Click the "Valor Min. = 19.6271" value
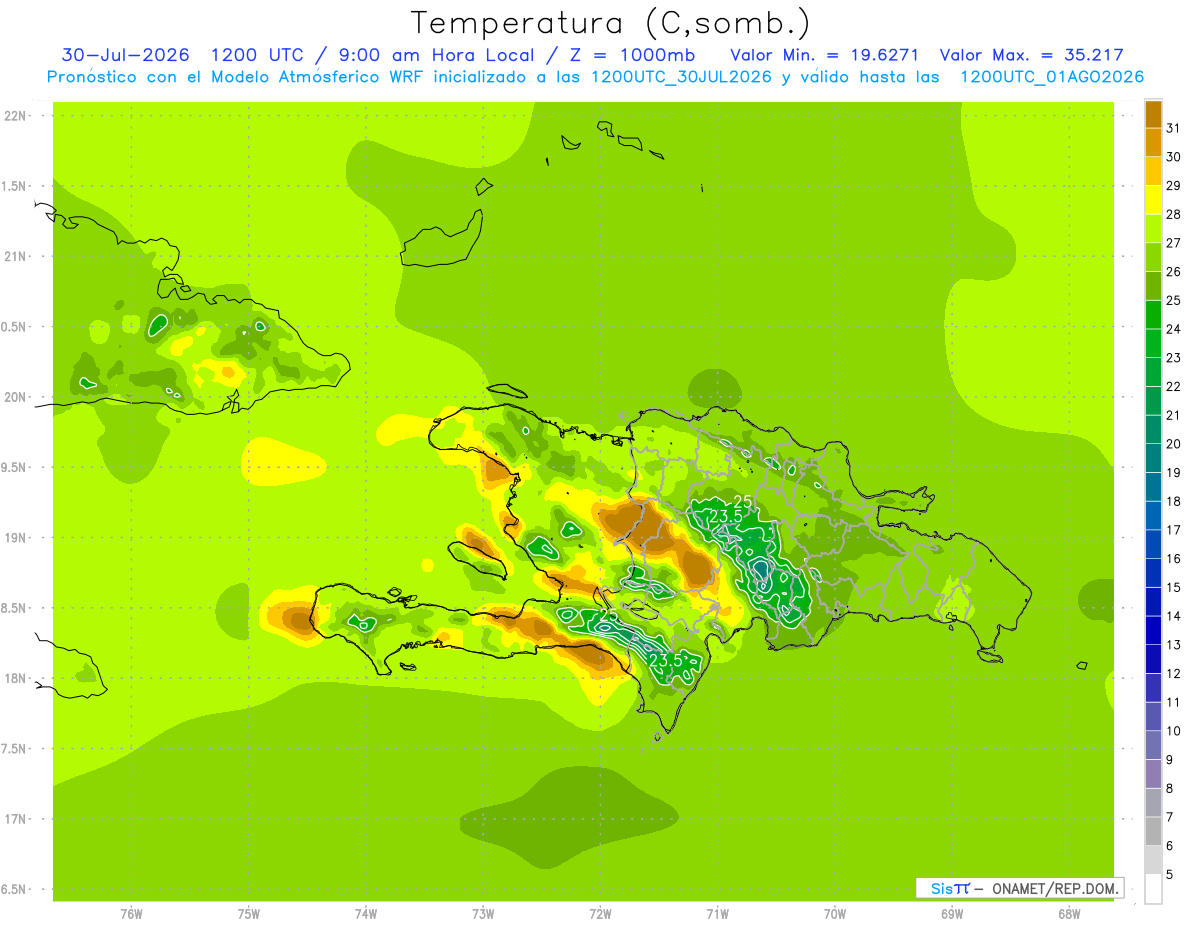The image size is (1200, 927). 825,55
